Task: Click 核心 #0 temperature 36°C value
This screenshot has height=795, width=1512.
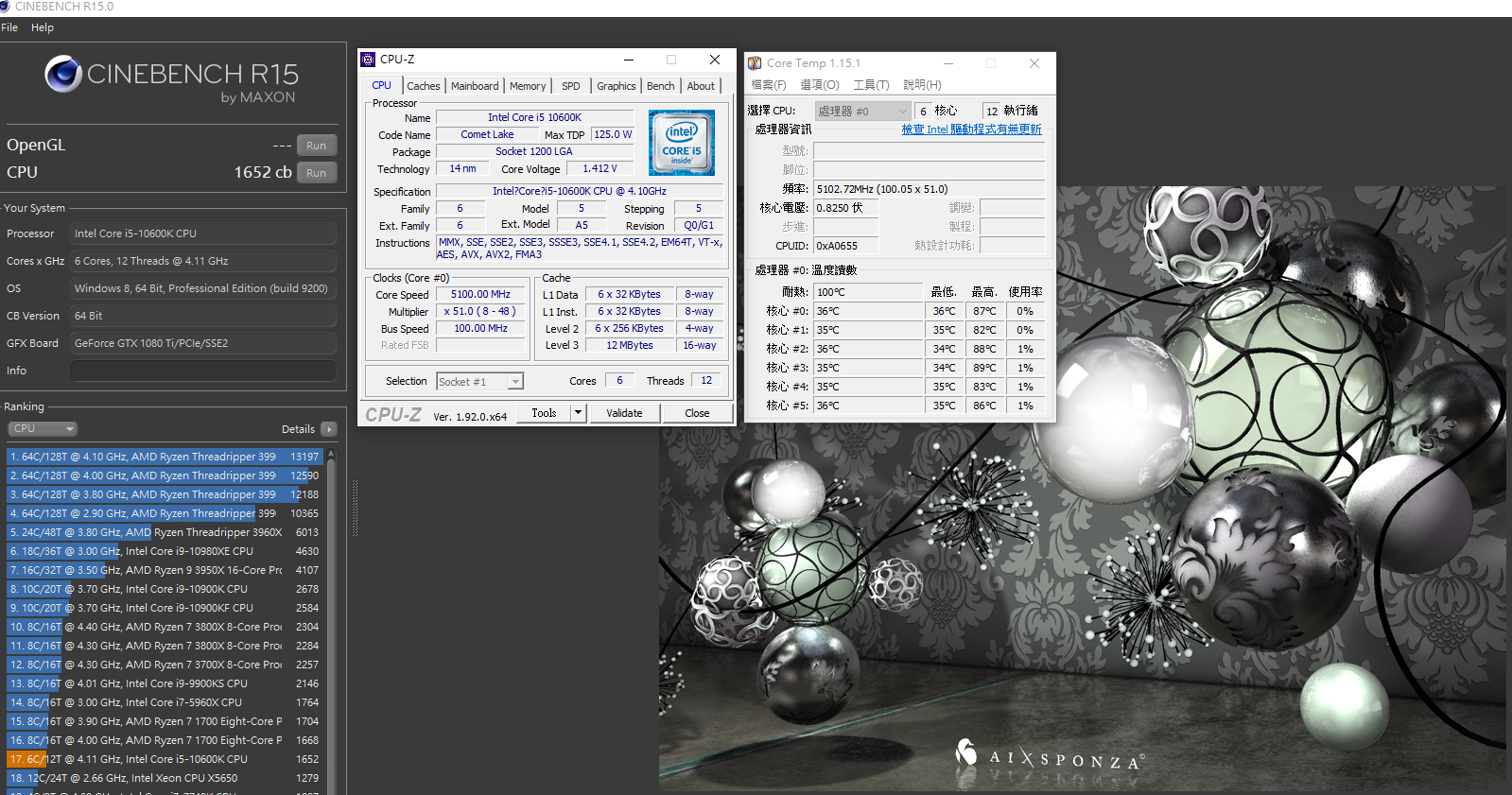Action: pyautogui.click(x=868, y=311)
